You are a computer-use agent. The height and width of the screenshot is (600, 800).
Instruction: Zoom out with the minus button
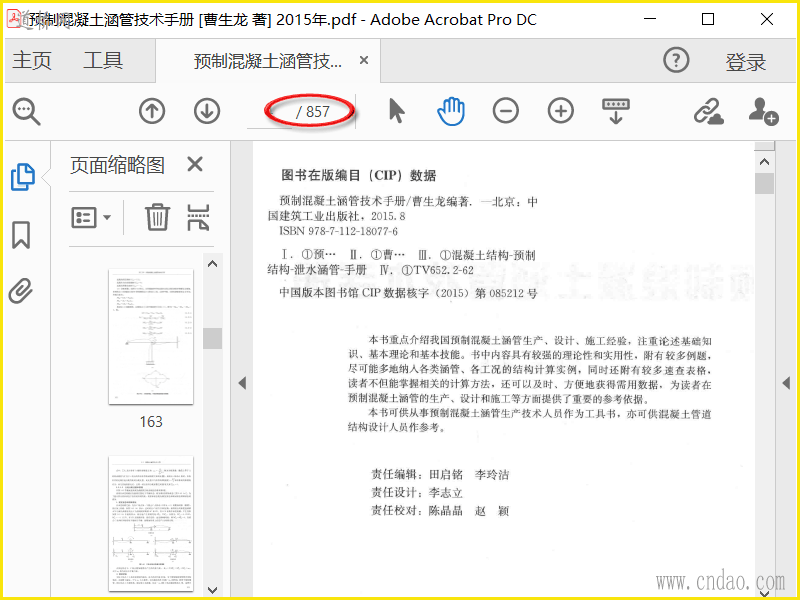pos(506,111)
